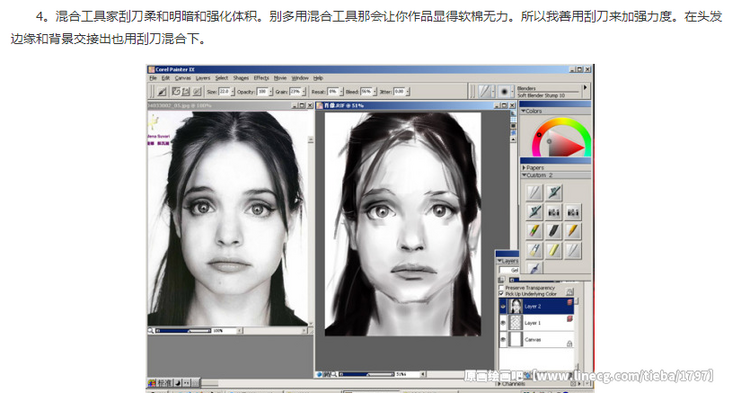Select the rainbow crayon icon in Custom palette

click(534, 231)
